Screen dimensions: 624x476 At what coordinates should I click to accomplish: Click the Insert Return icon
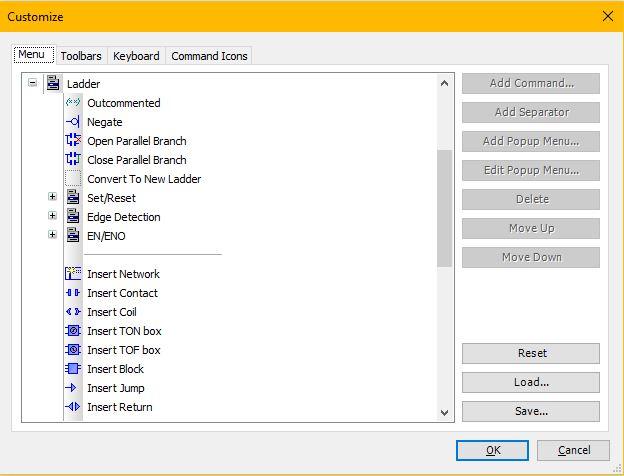[x=73, y=407]
